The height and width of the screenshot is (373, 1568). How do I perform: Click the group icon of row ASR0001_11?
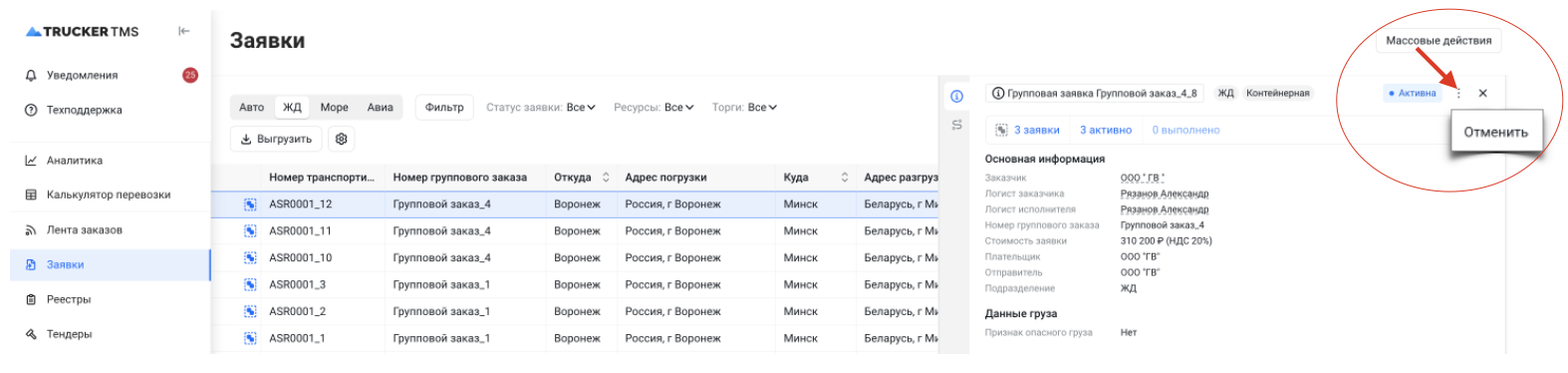point(250,231)
